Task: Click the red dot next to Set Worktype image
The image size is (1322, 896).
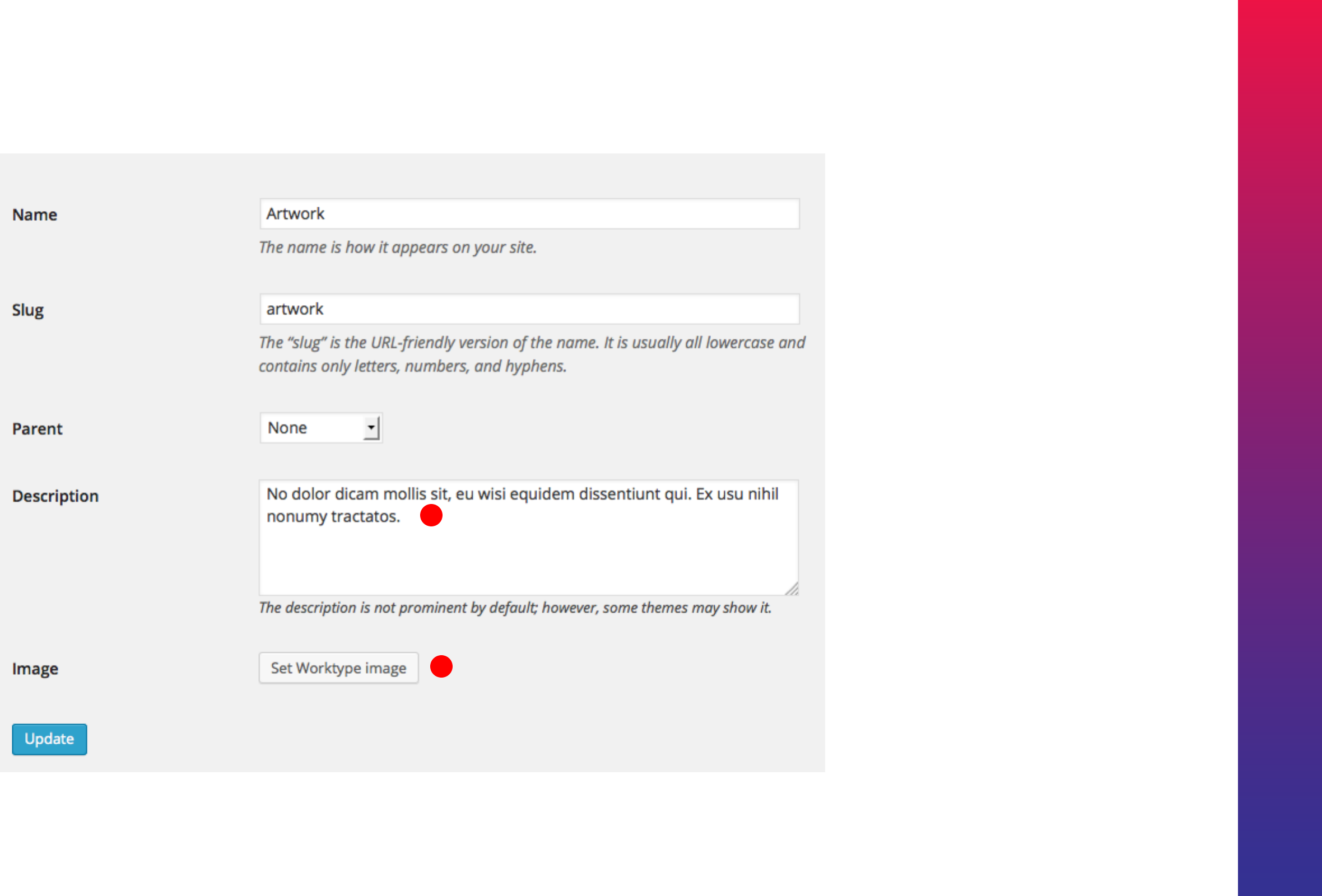Action: coord(441,666)
